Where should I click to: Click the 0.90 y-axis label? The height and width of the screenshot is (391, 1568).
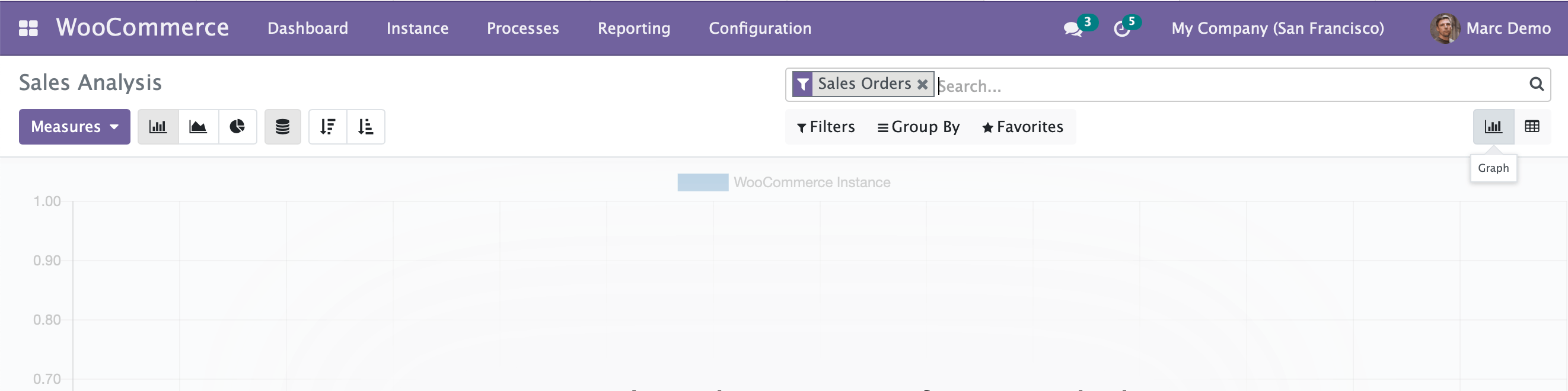click(x=47, y=260)
